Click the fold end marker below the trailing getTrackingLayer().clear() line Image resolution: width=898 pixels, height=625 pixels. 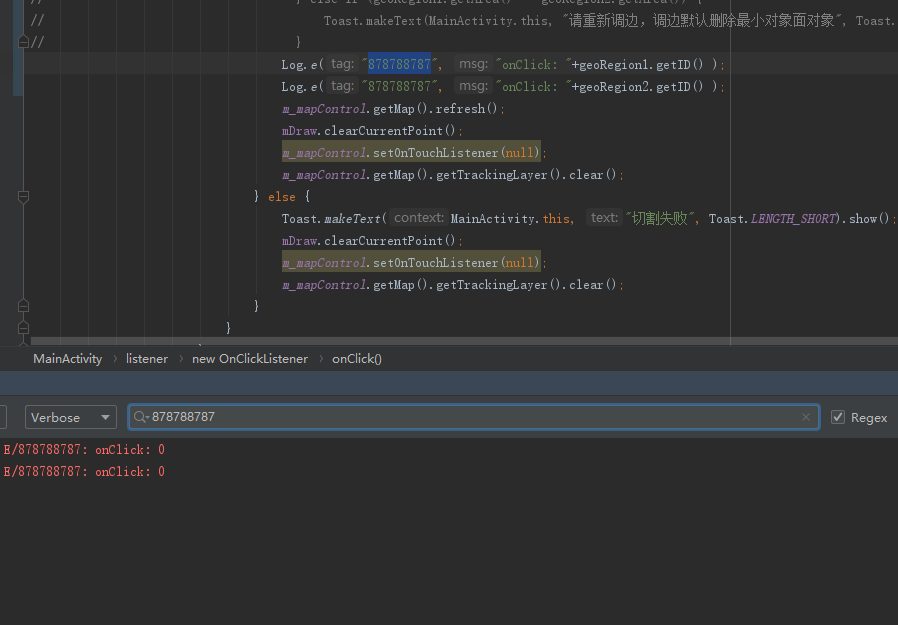23,306
